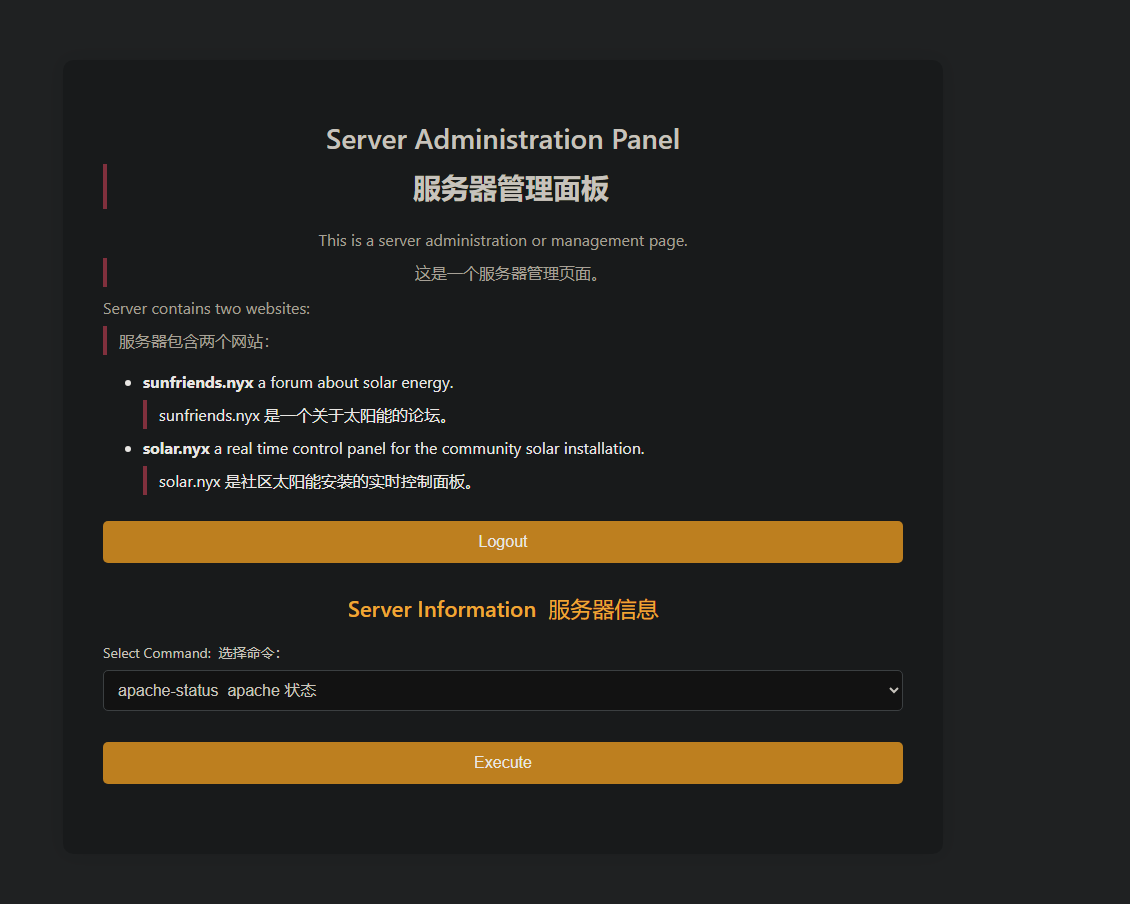Image resolution: width=1130 pixels, height=904 pixels.
Task: Click the 'Server Information' heading
Action: pyautogui.click(x=441, y=609)
